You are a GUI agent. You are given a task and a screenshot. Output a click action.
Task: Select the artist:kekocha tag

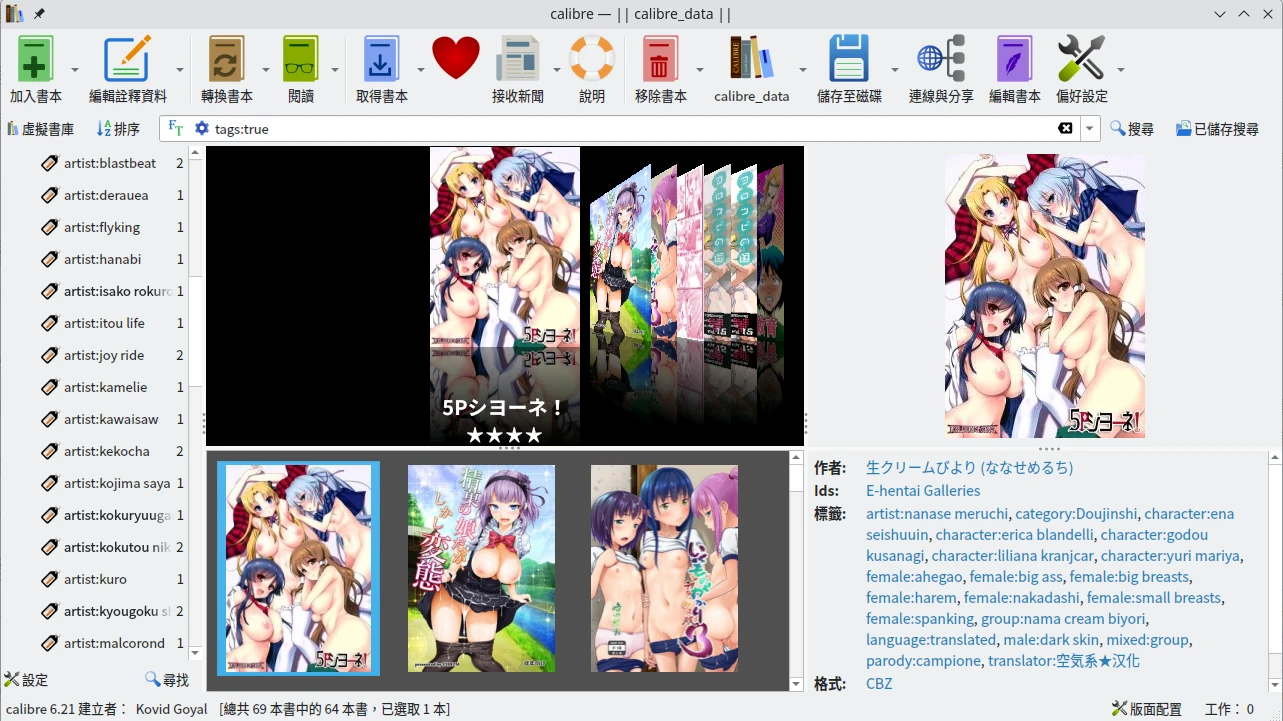click(x=107, y=451)
